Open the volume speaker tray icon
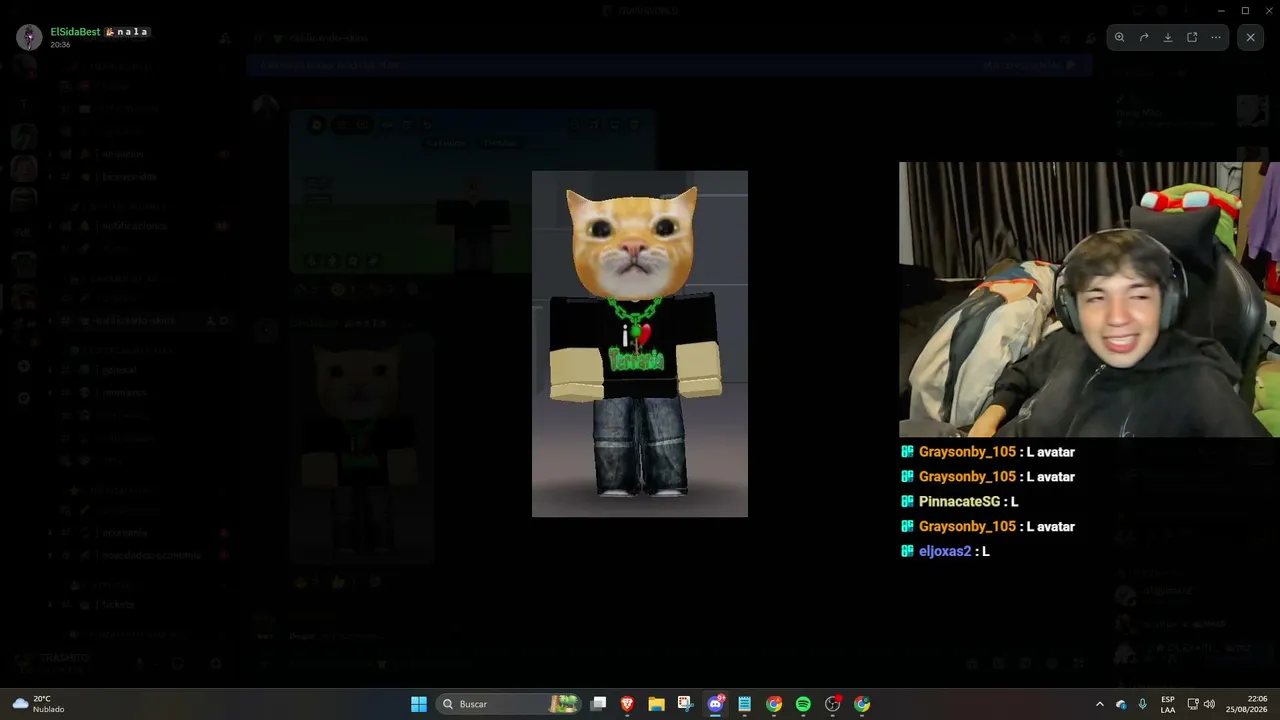Screen dimensions: 1280x720 click(x=1209, y=704)
